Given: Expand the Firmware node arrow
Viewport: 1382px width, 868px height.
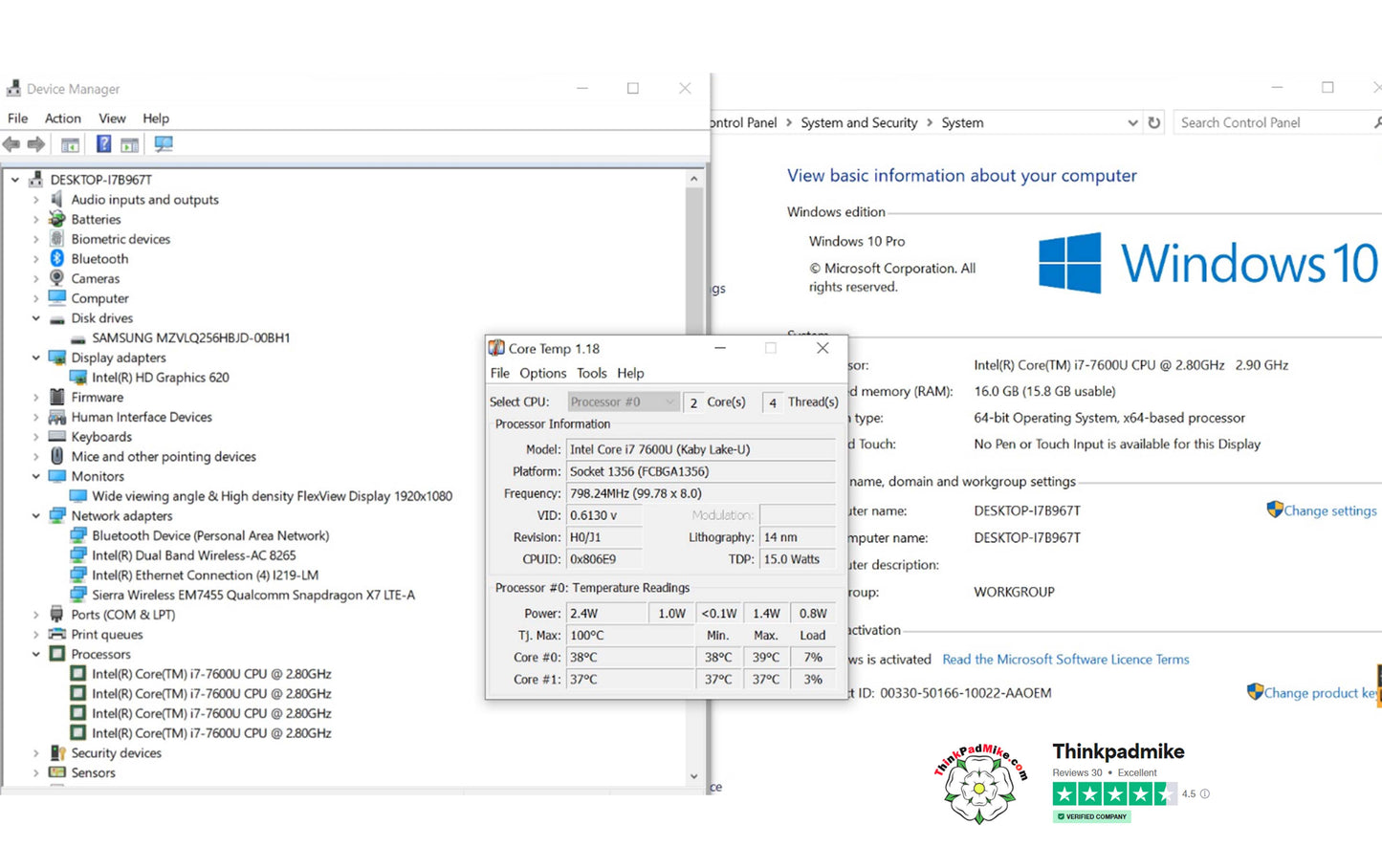Looking at the screenshot, I should (x=36, y=397).
